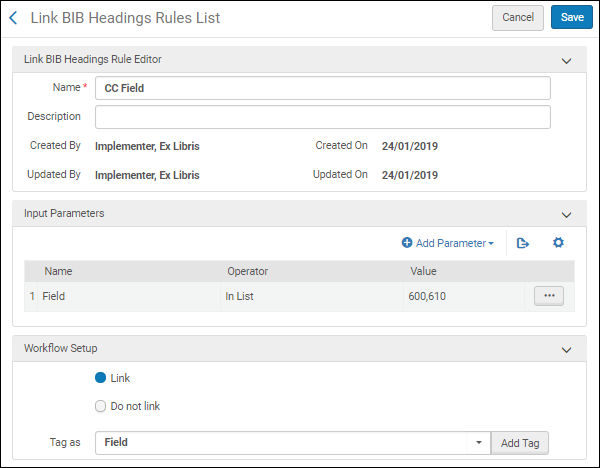Viewport: 600px width, 468px height.
Task: Click the Save button
Action: [572, 17]
